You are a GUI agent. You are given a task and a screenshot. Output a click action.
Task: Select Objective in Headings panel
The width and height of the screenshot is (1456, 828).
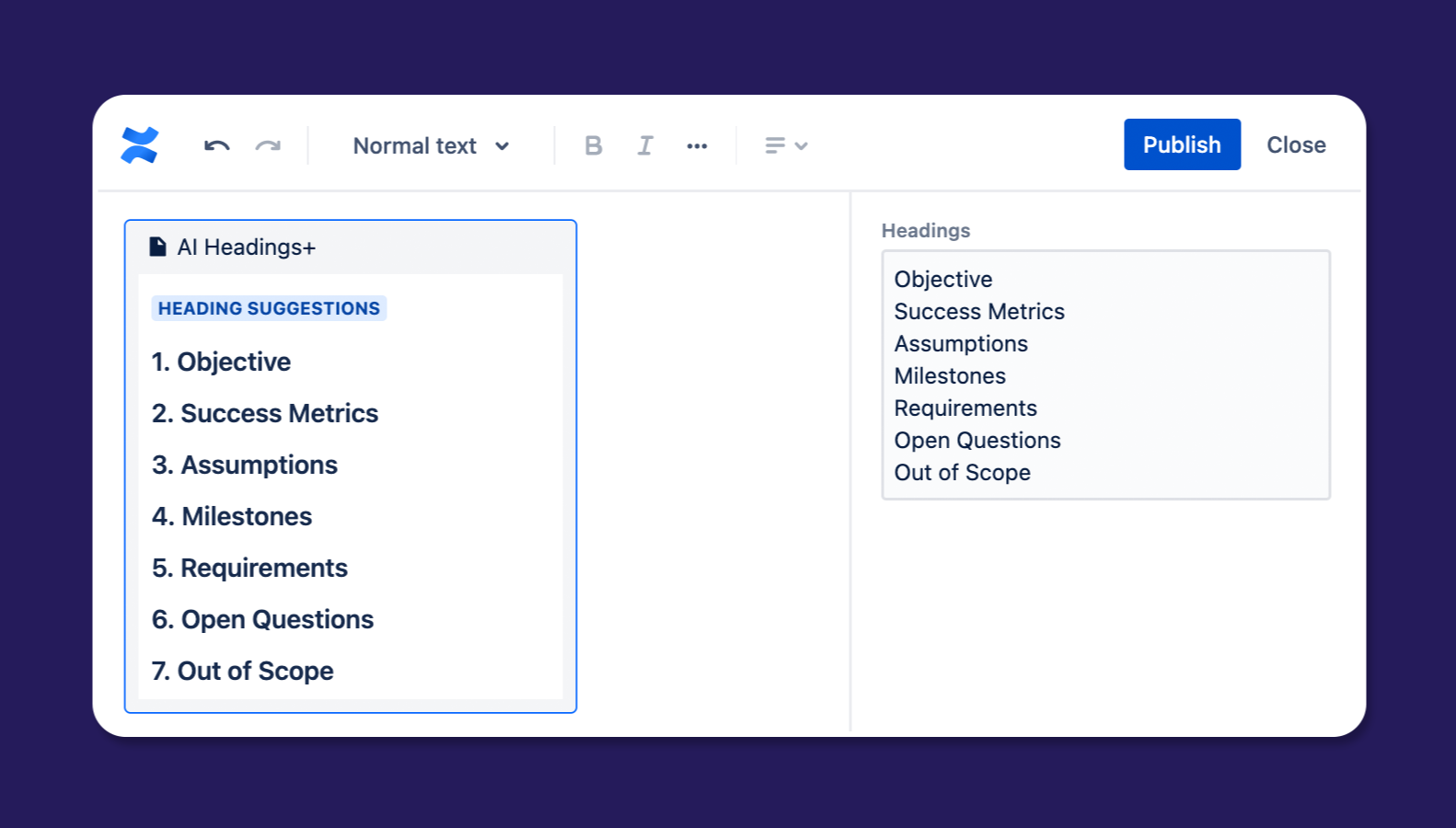pyautogui.click(x=943, y=279)
